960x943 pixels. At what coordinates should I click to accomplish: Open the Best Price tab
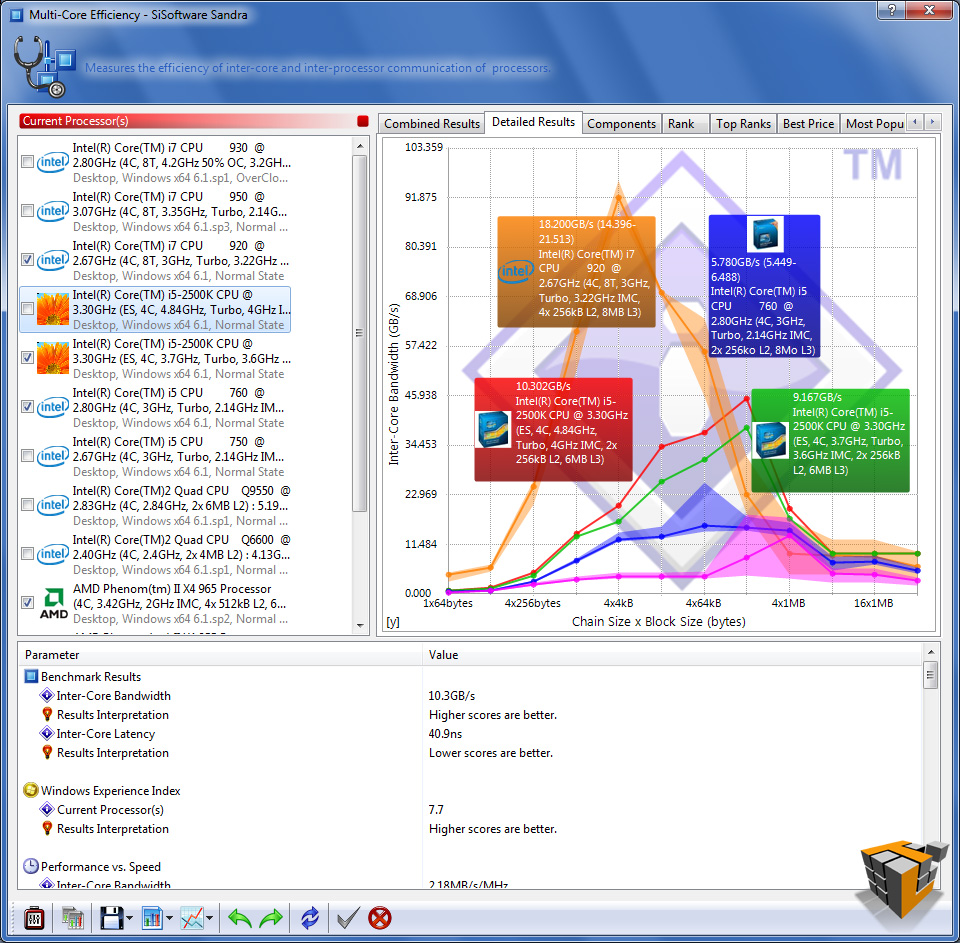[808, 124]
